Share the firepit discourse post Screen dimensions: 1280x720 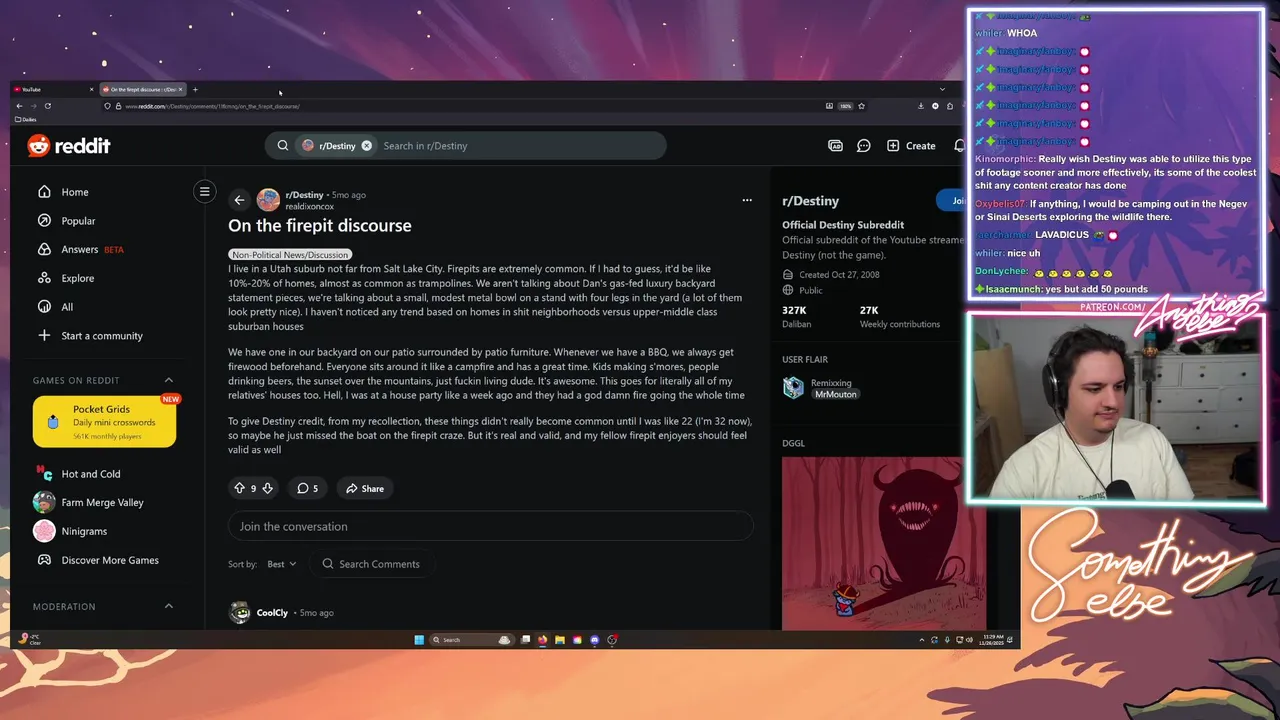365,488
